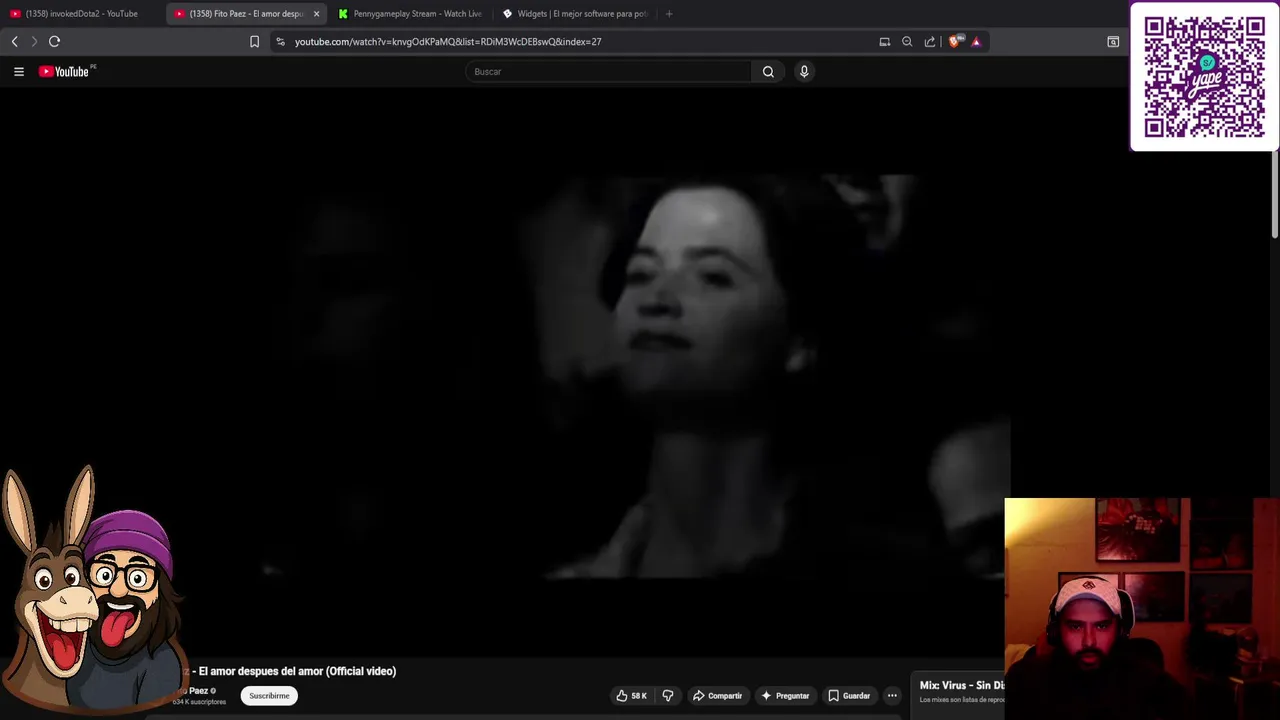Go back with browser back arrow

[14, 41]
